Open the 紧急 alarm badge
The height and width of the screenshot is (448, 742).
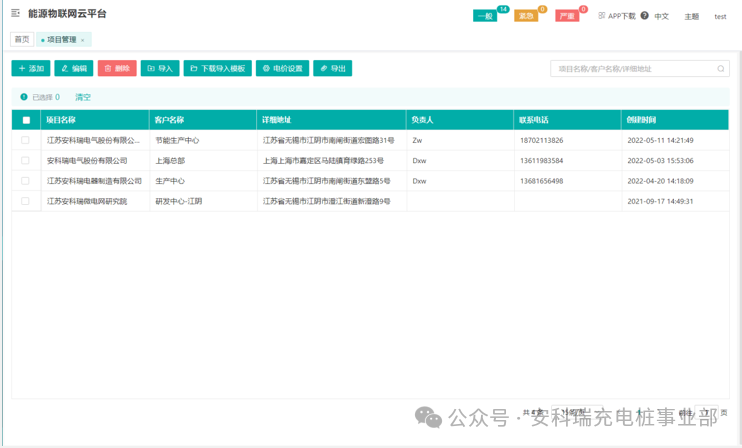tap(526, 16)
